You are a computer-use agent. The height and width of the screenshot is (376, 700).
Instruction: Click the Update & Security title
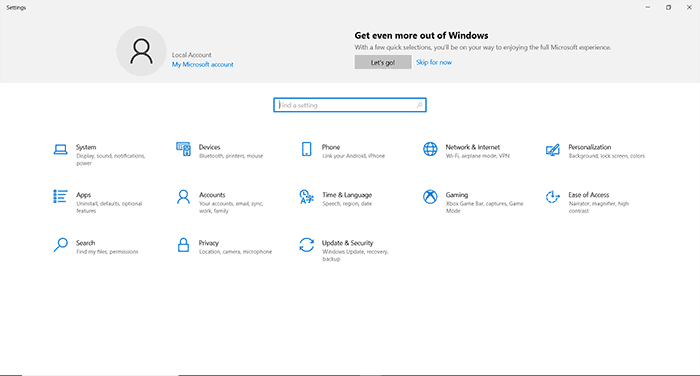point(347,243)
